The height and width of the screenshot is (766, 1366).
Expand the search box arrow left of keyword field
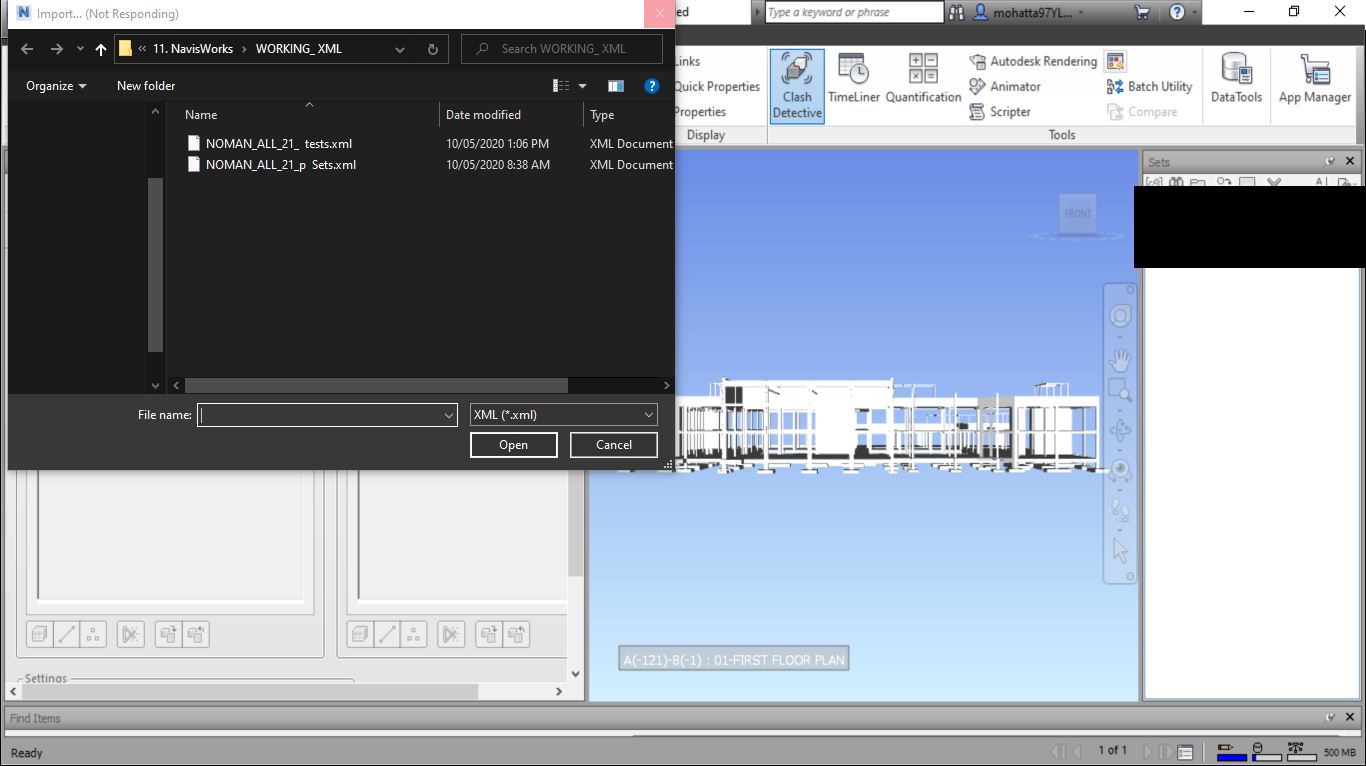758,12
